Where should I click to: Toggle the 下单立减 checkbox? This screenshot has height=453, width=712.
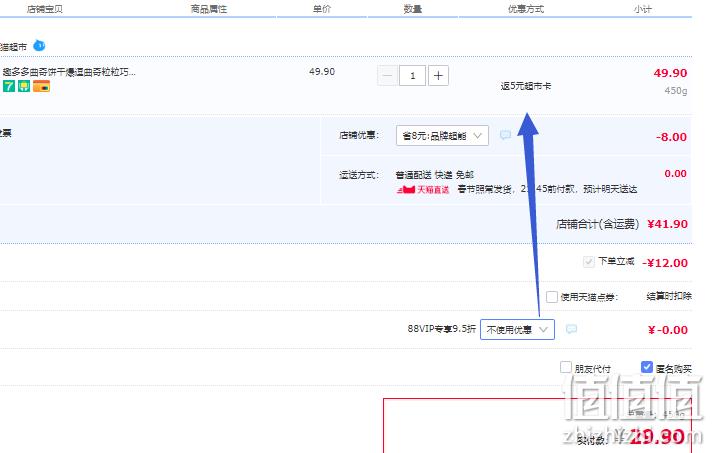(x=588, y=261)
